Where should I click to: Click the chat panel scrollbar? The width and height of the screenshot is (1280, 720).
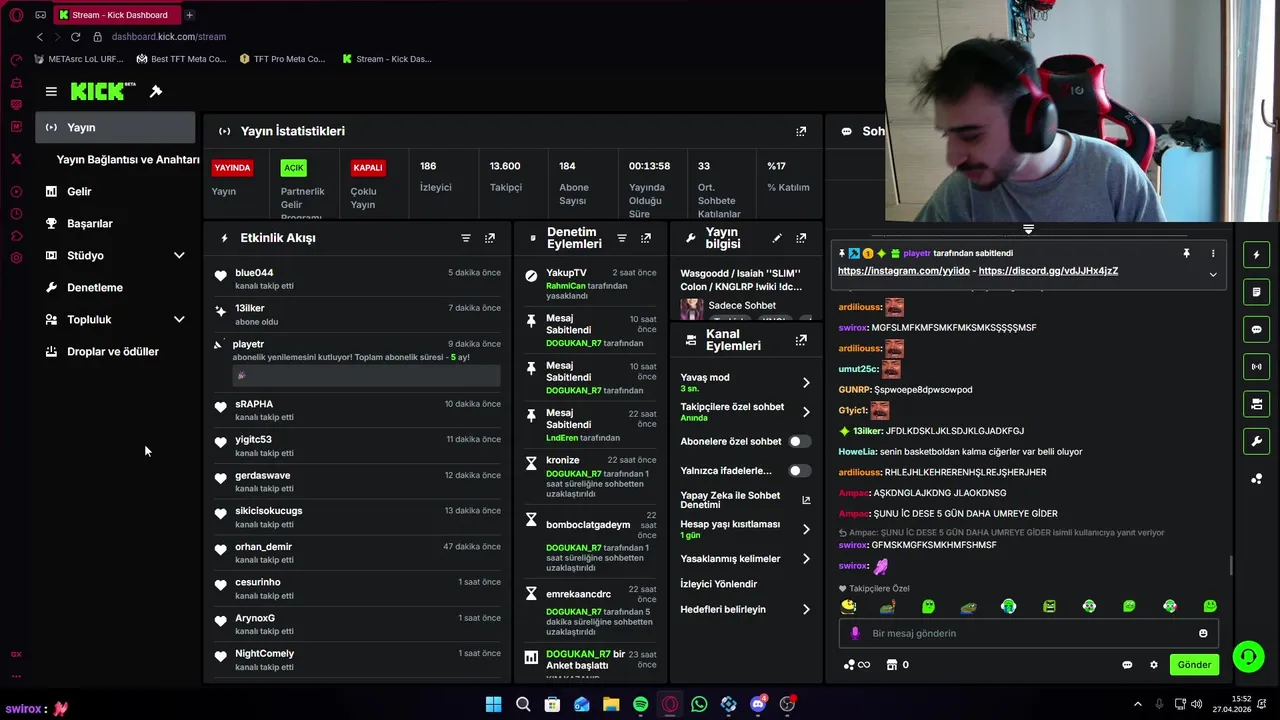click(1231, 566)
